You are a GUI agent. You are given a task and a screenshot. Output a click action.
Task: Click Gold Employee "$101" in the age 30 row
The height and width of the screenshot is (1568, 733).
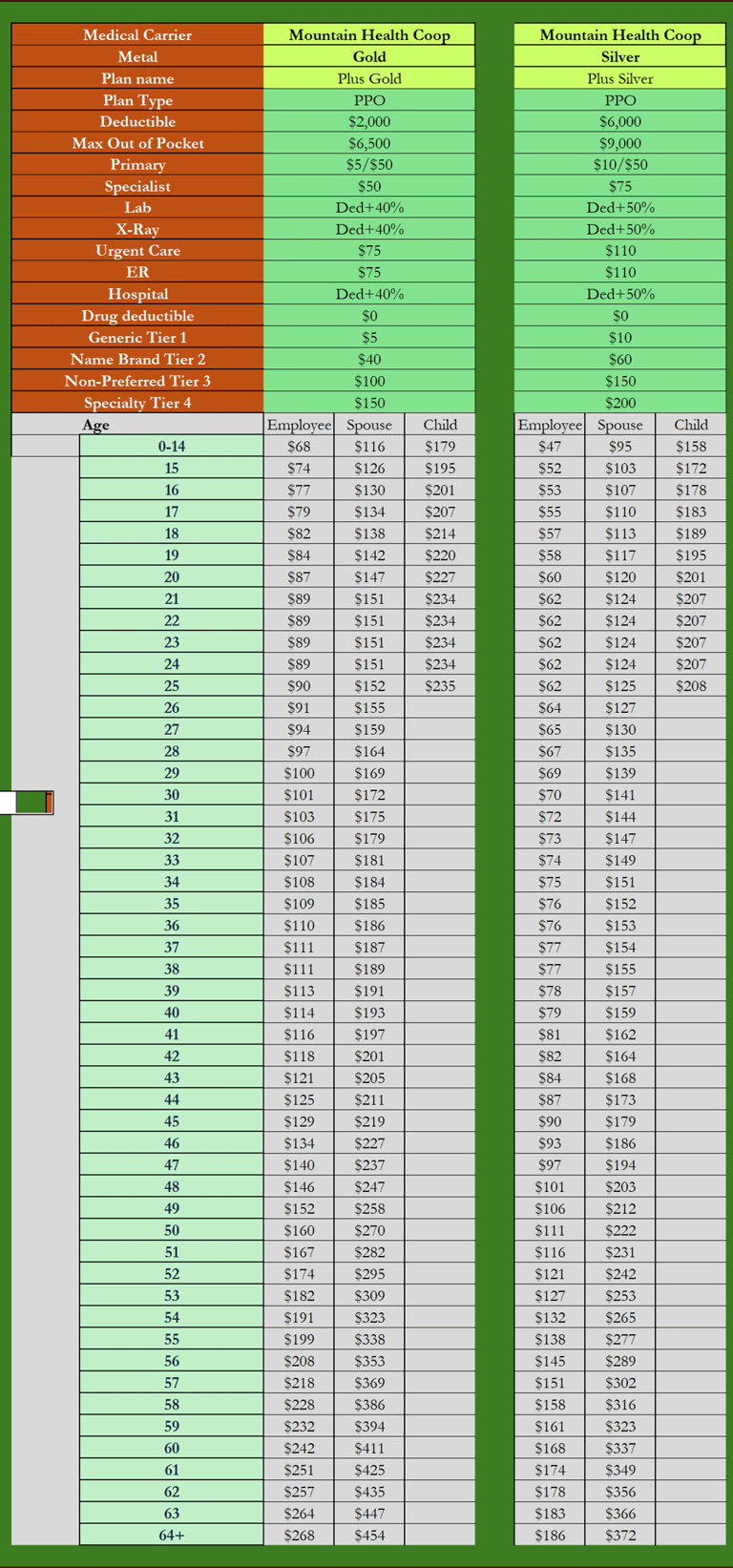(x=299, y=795)
